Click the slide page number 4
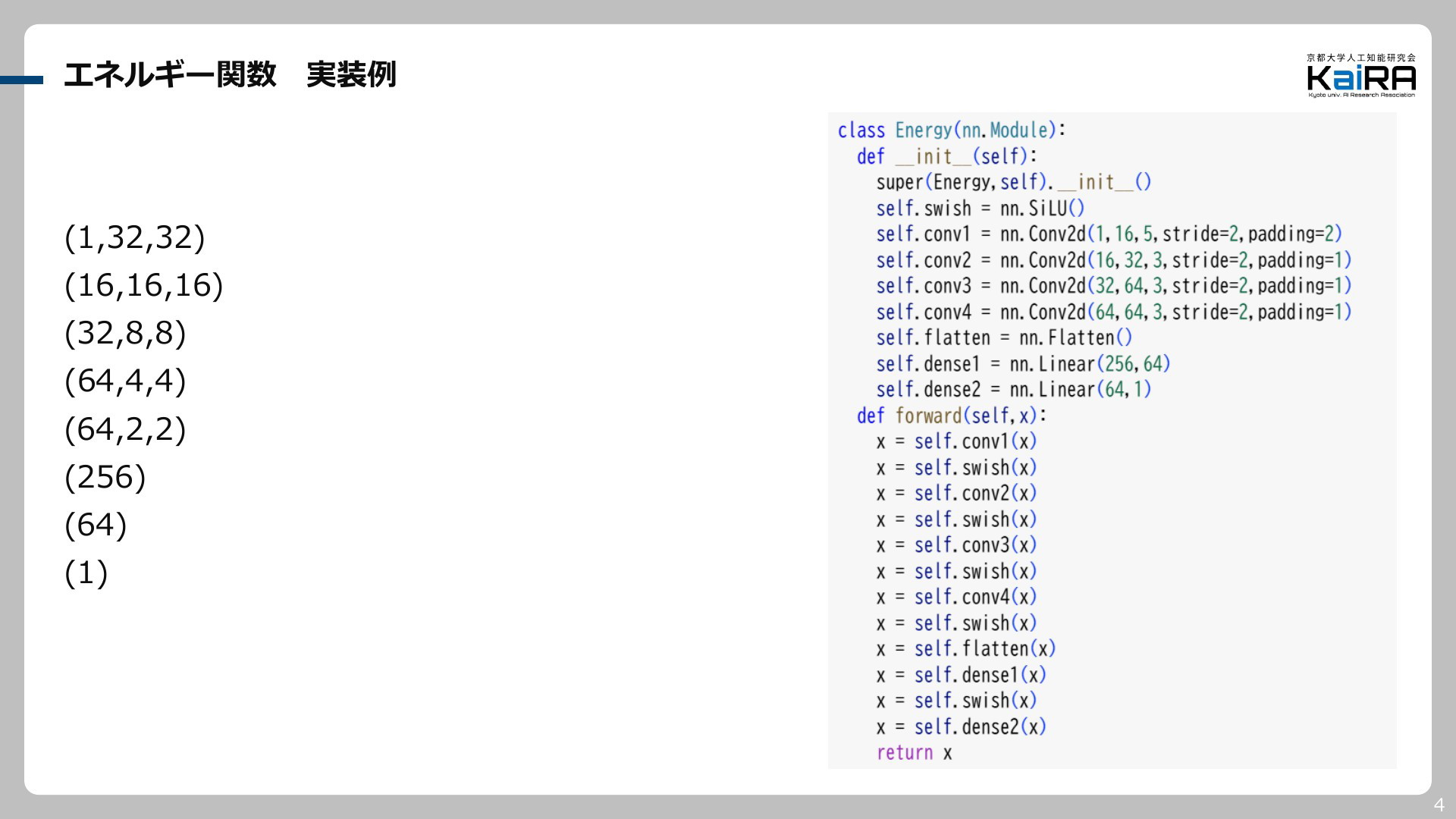 click(x=1439, y=805)
